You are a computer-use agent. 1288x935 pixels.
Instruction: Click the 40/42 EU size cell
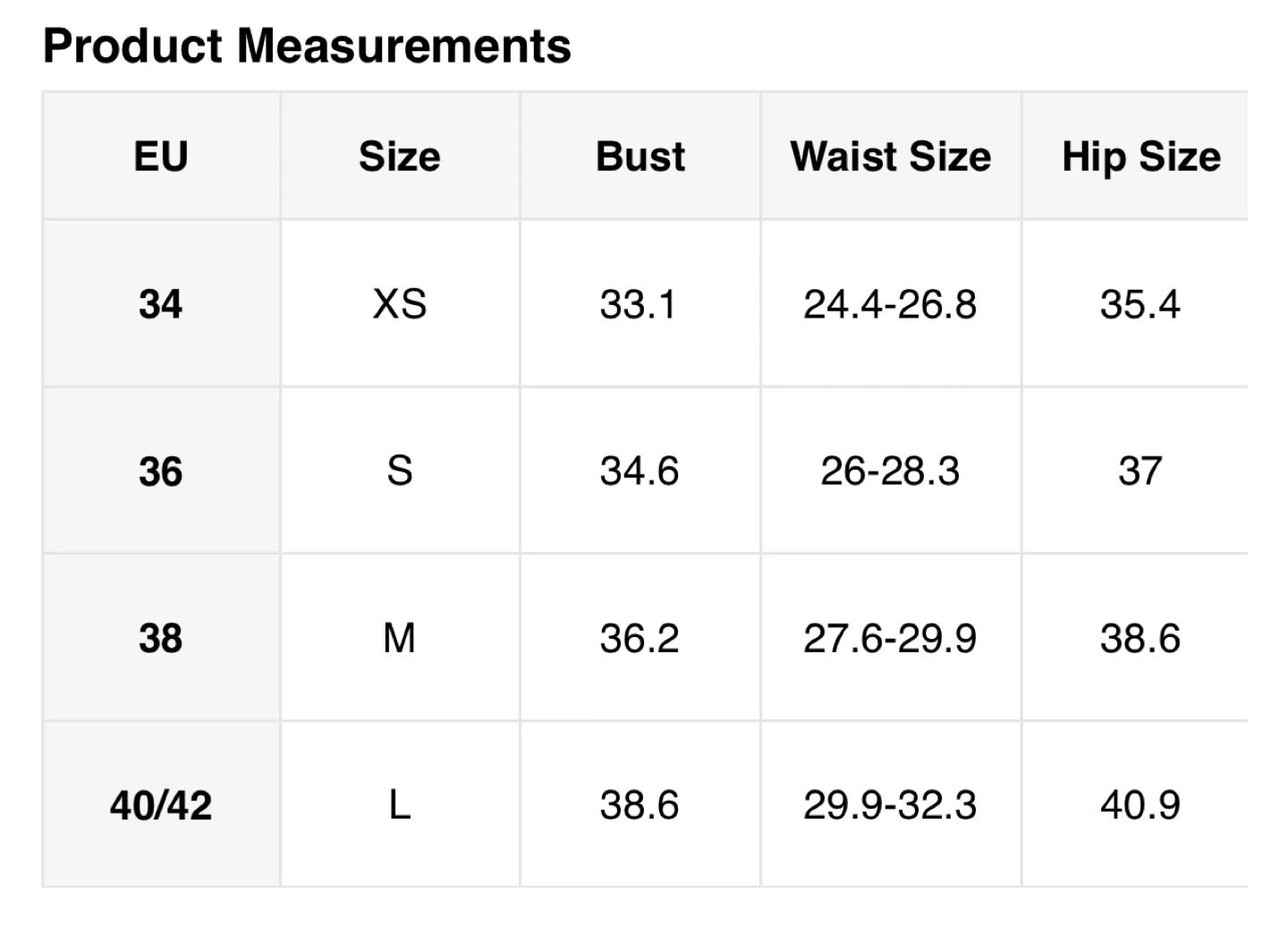point(161,805)
